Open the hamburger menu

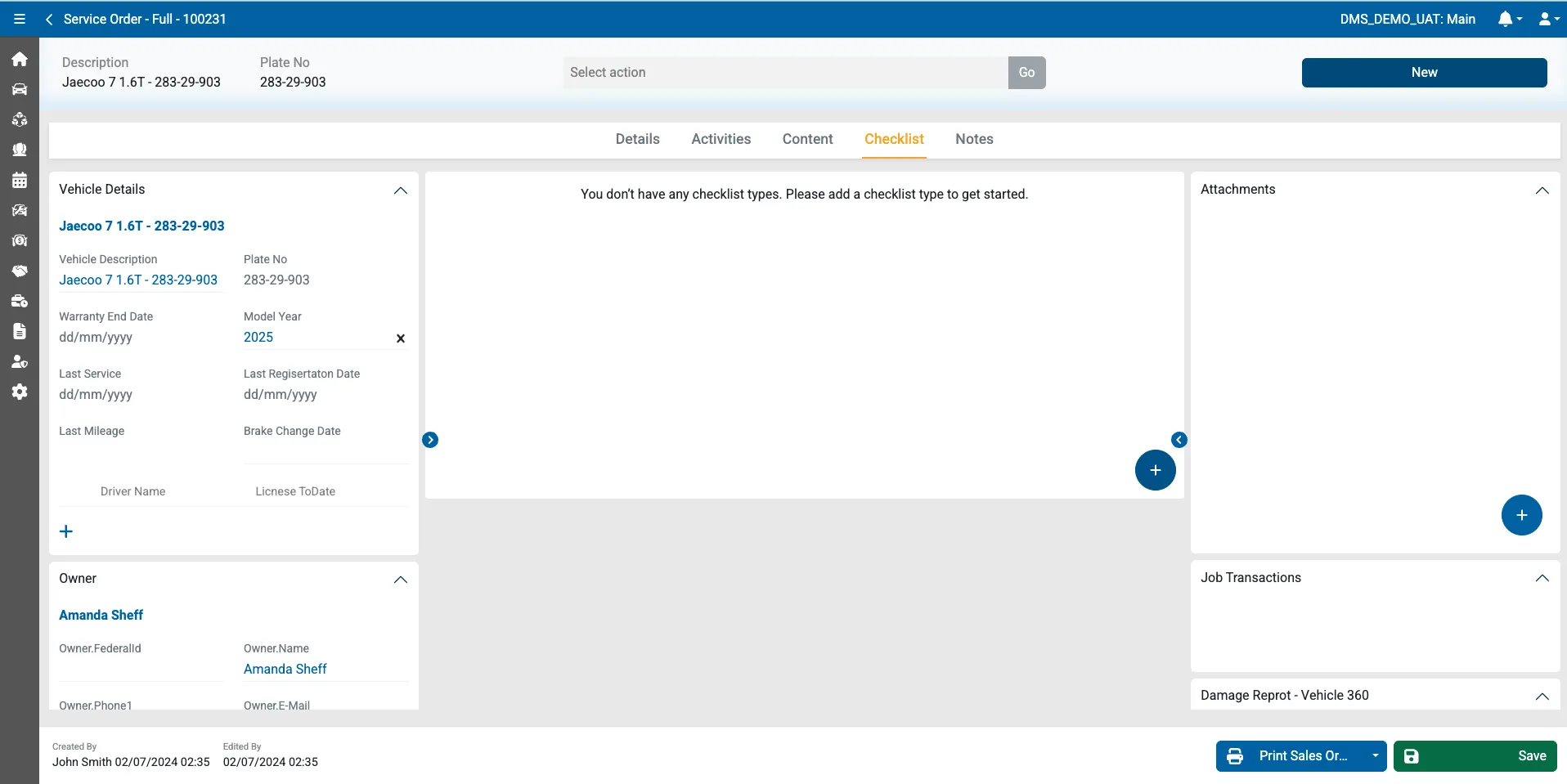coord(20,19)
